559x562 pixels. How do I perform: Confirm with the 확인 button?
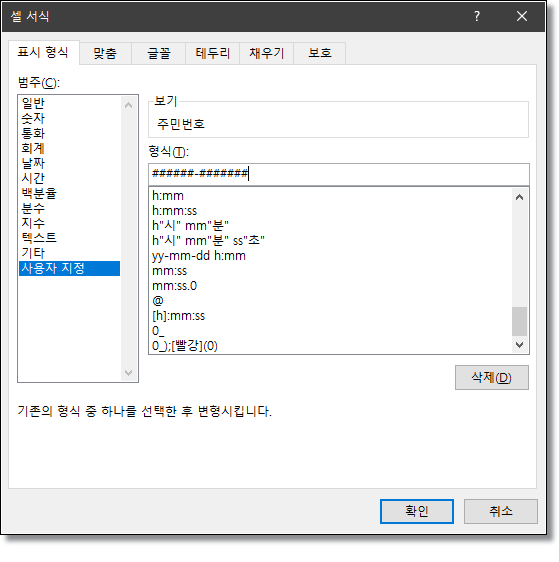(x=417, y=511)
